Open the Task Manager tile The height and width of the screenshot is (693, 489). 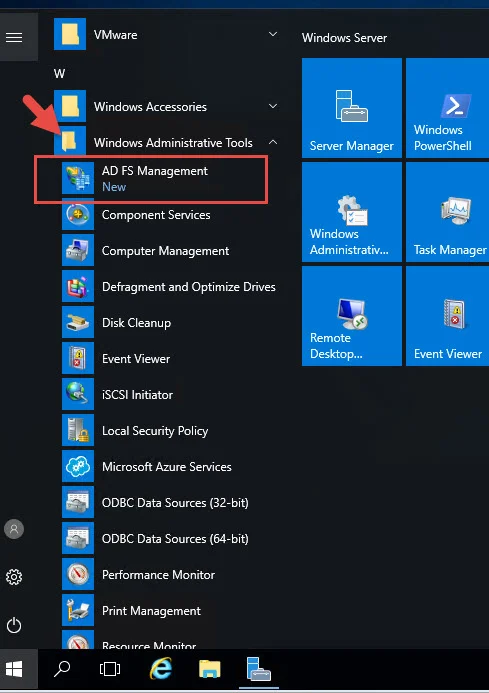(447, 212)
